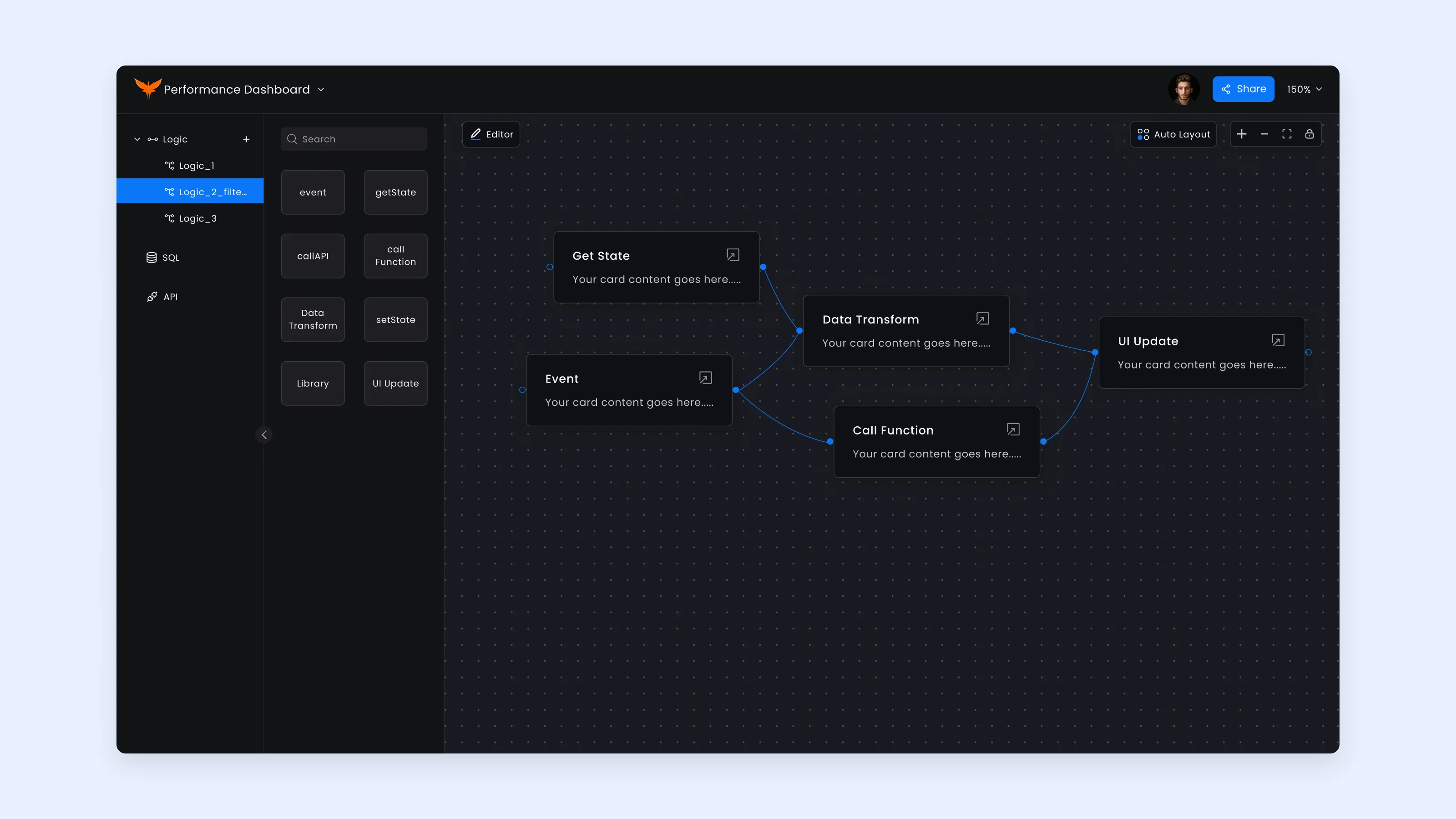
Task: Click the Auto Layout button
Action: click(1173, 134)
